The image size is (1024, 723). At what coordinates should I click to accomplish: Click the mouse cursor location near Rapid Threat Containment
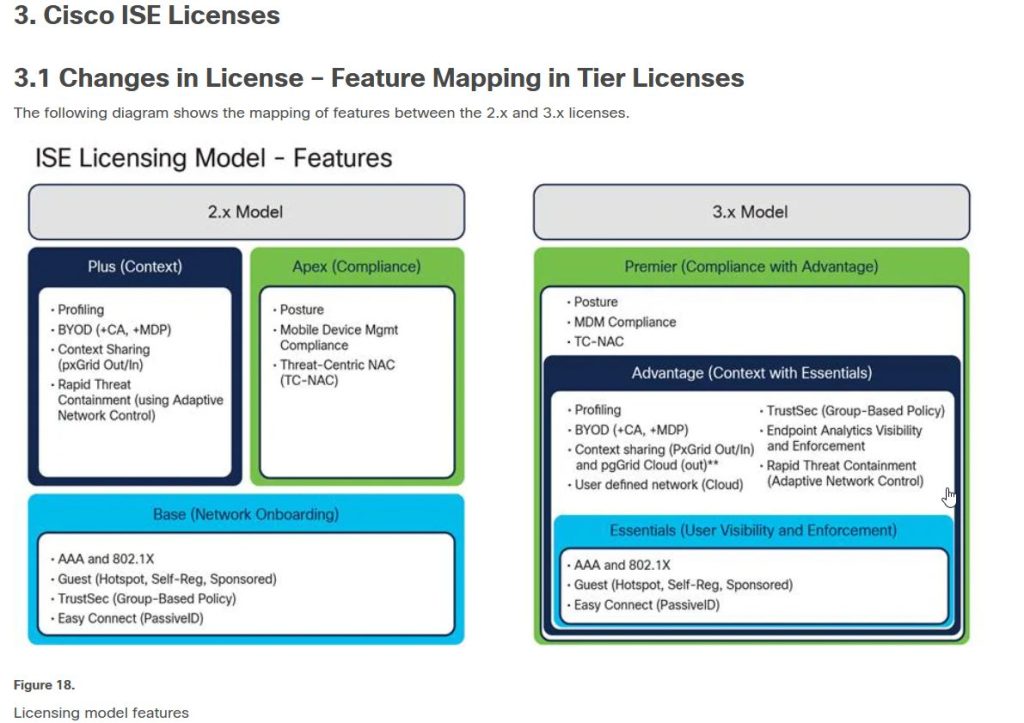(x=948, y=494)
